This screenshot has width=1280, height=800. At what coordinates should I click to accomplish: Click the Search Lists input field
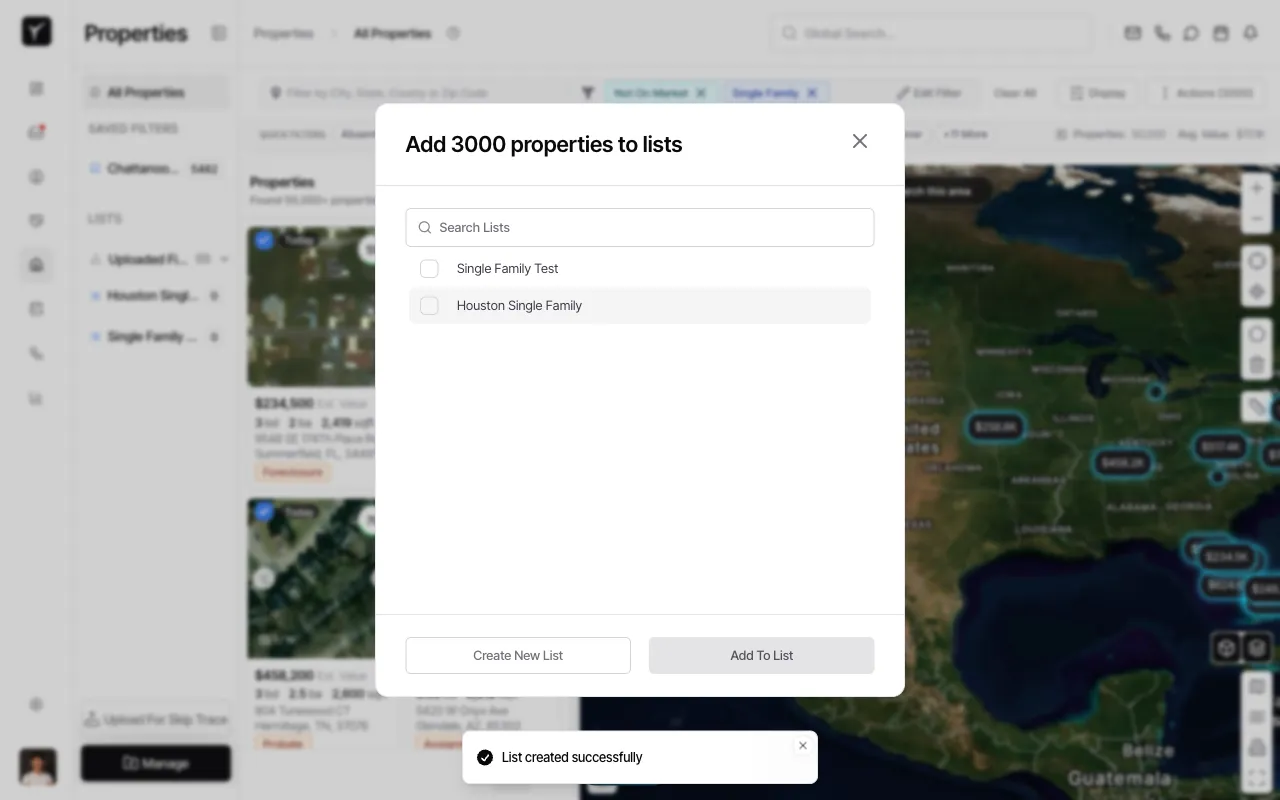click(640, 227)
